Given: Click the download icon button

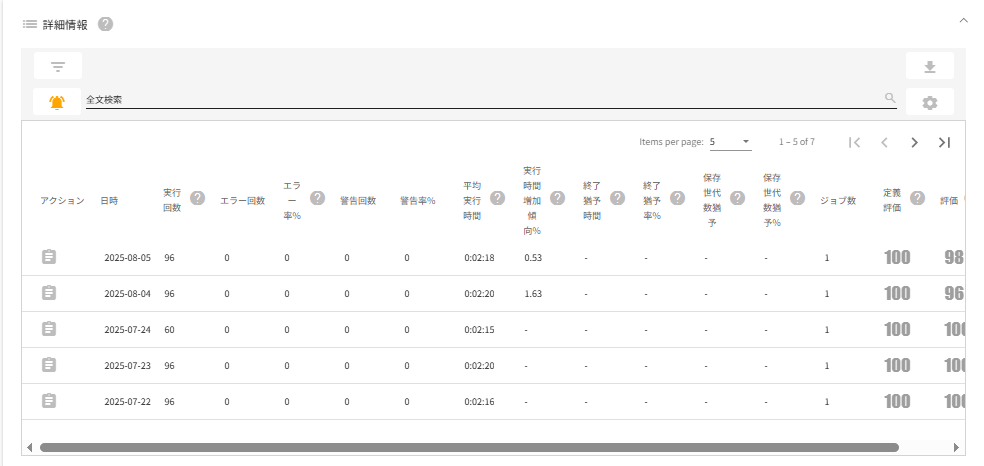Looking at the screenshot, I should [929, 66].
